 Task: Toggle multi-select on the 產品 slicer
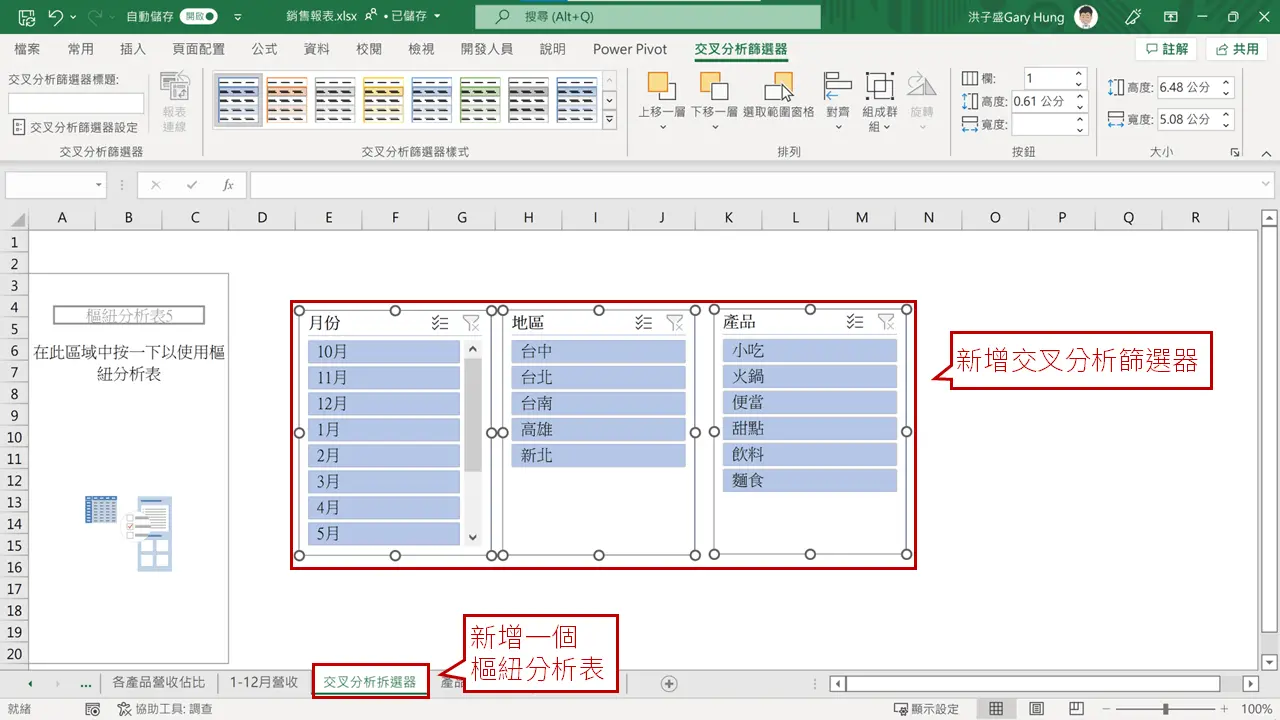855,321
